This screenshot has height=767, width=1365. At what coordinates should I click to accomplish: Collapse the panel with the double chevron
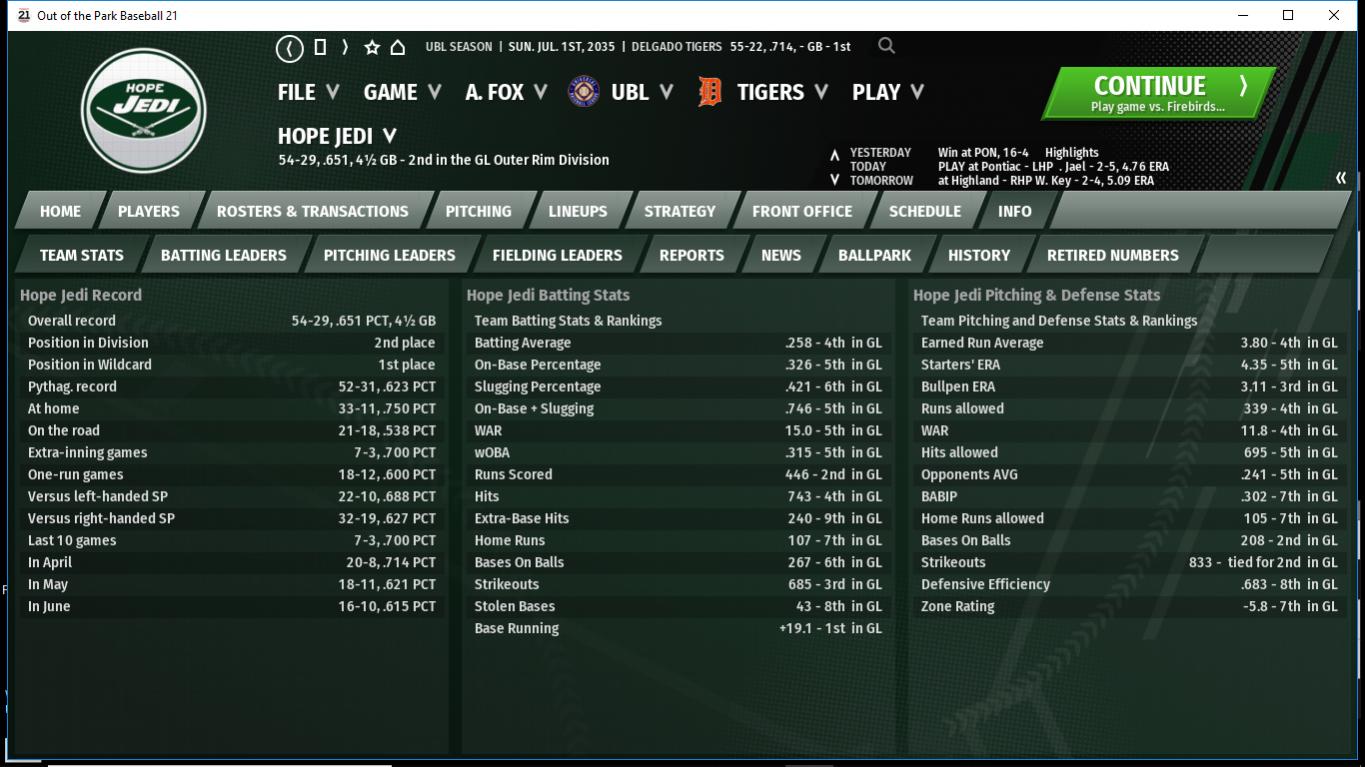click(1341, 178)
